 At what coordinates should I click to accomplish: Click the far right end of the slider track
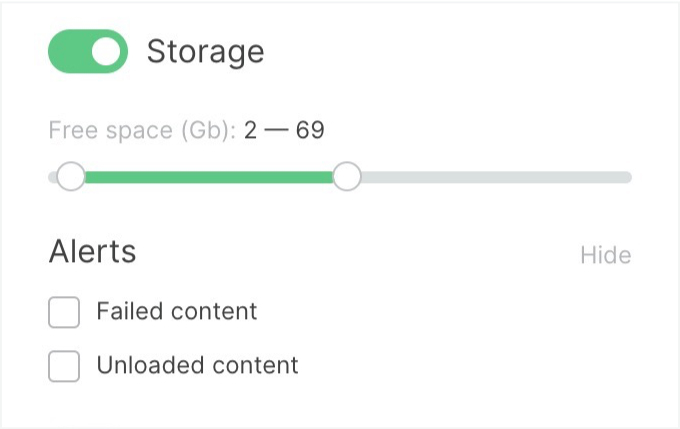(x=627, y=177)
